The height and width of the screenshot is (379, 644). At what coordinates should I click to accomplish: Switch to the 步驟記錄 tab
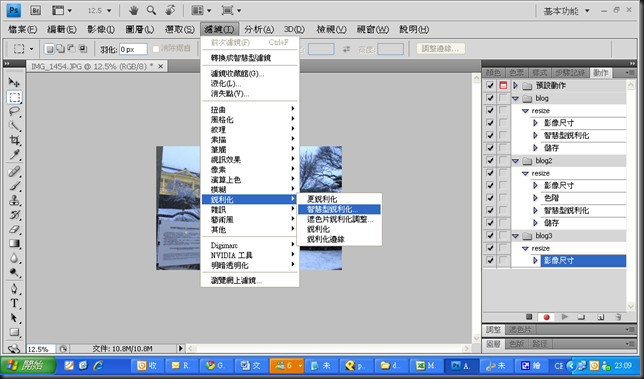point(570,73)
